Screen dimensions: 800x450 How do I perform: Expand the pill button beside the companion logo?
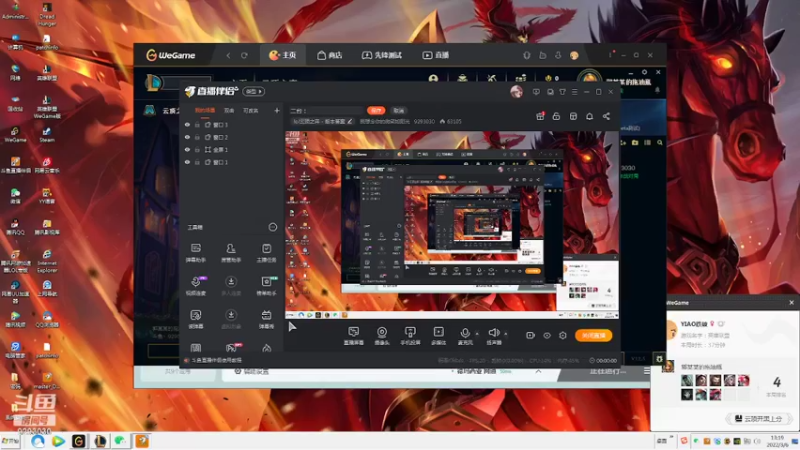point(254,91)
